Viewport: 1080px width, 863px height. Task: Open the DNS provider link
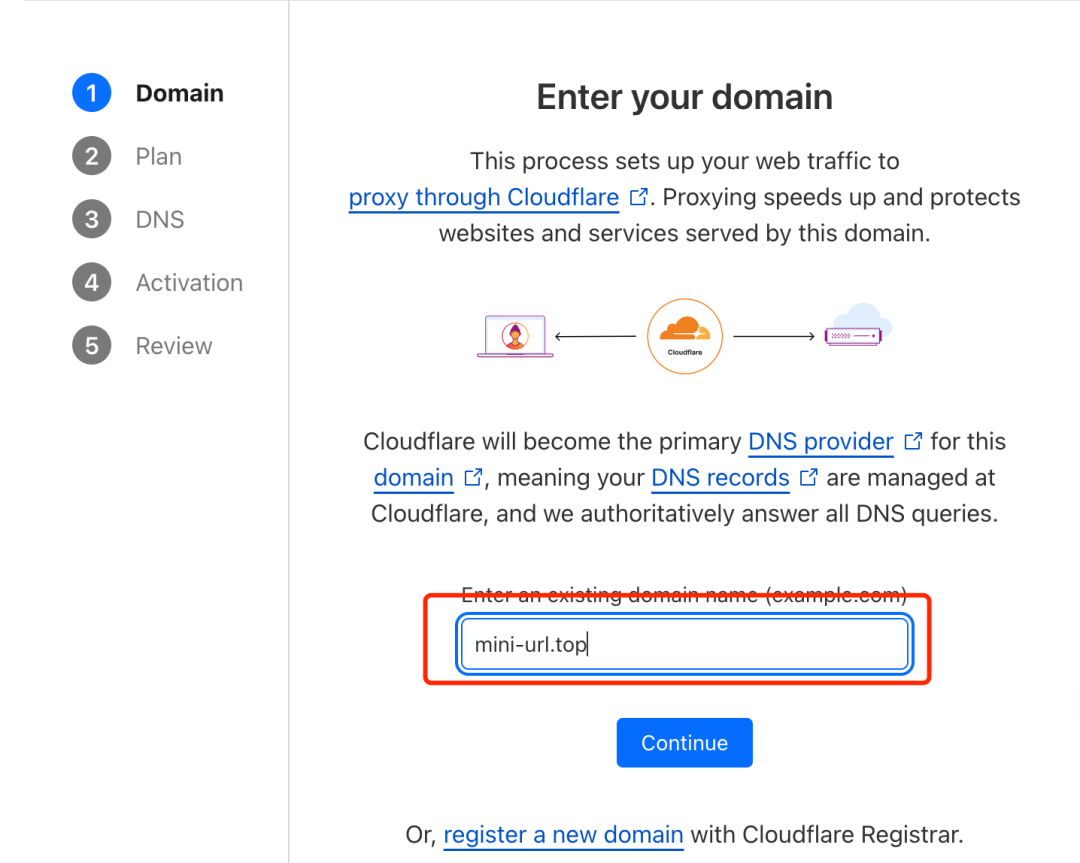coord(821,441)
